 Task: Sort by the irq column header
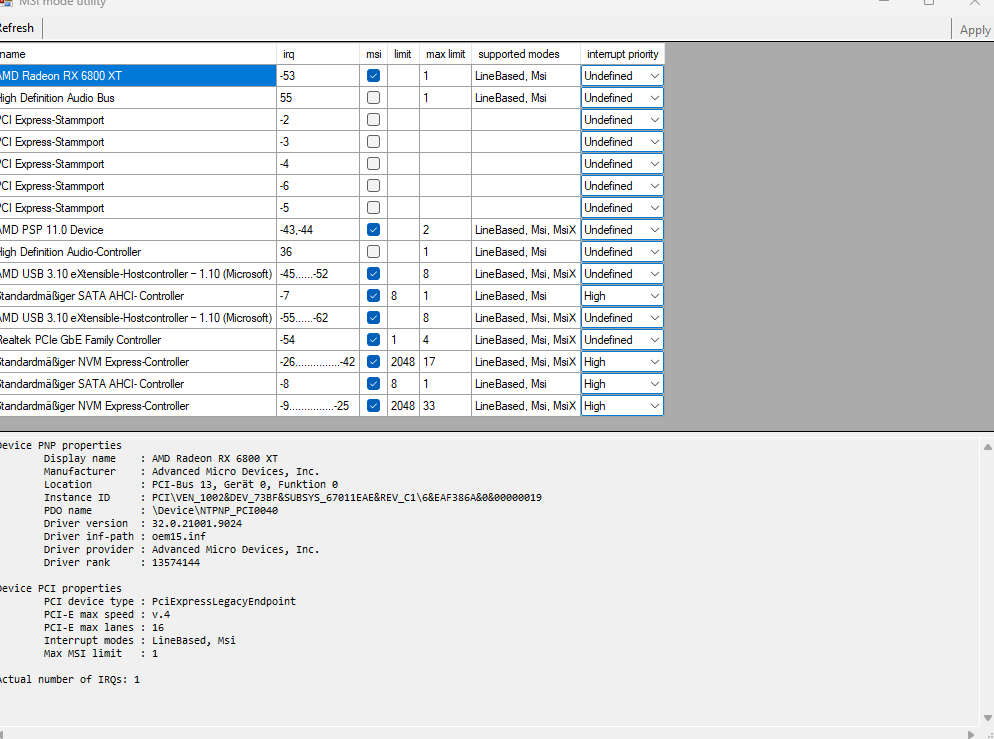318,54
